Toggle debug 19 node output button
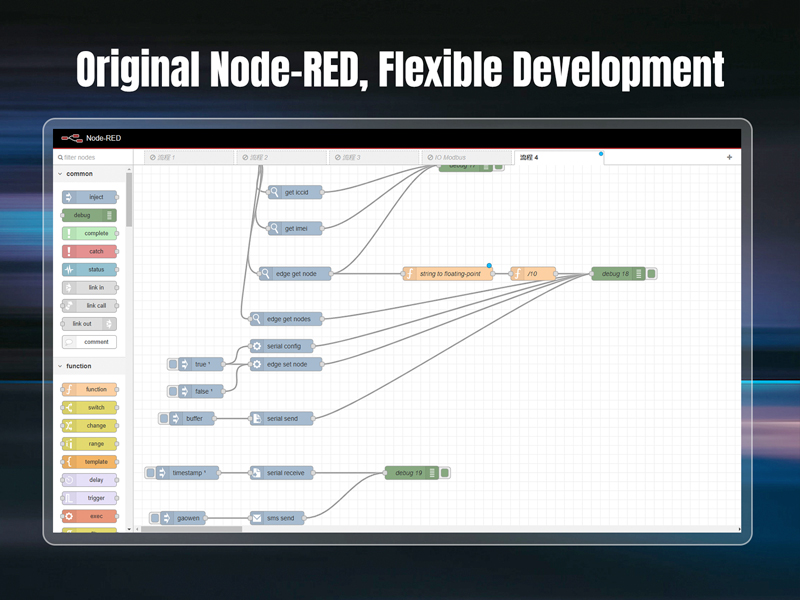This screenshot has width=800, height=600. point(445,473)
